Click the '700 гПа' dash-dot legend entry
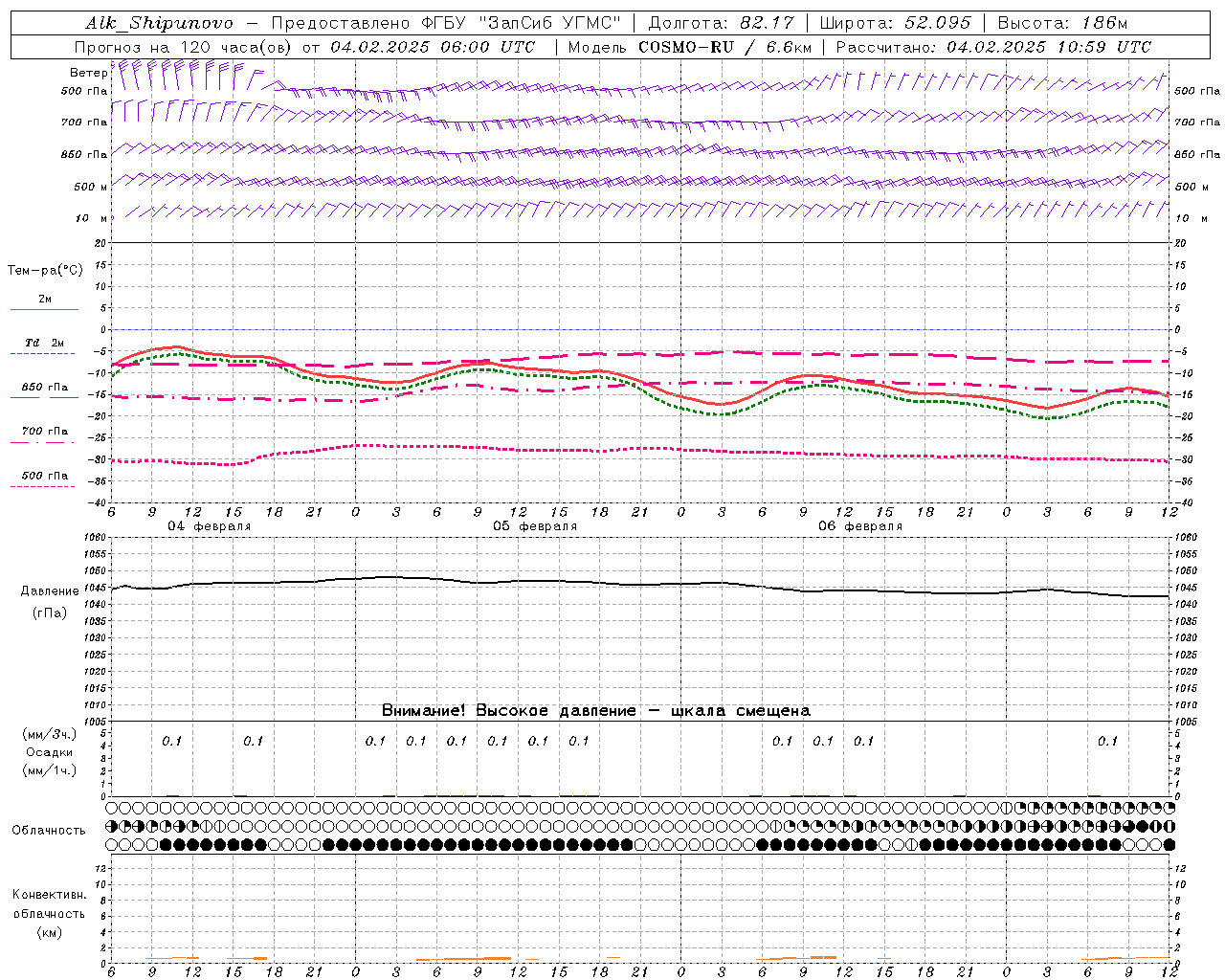 click(44, 435)
